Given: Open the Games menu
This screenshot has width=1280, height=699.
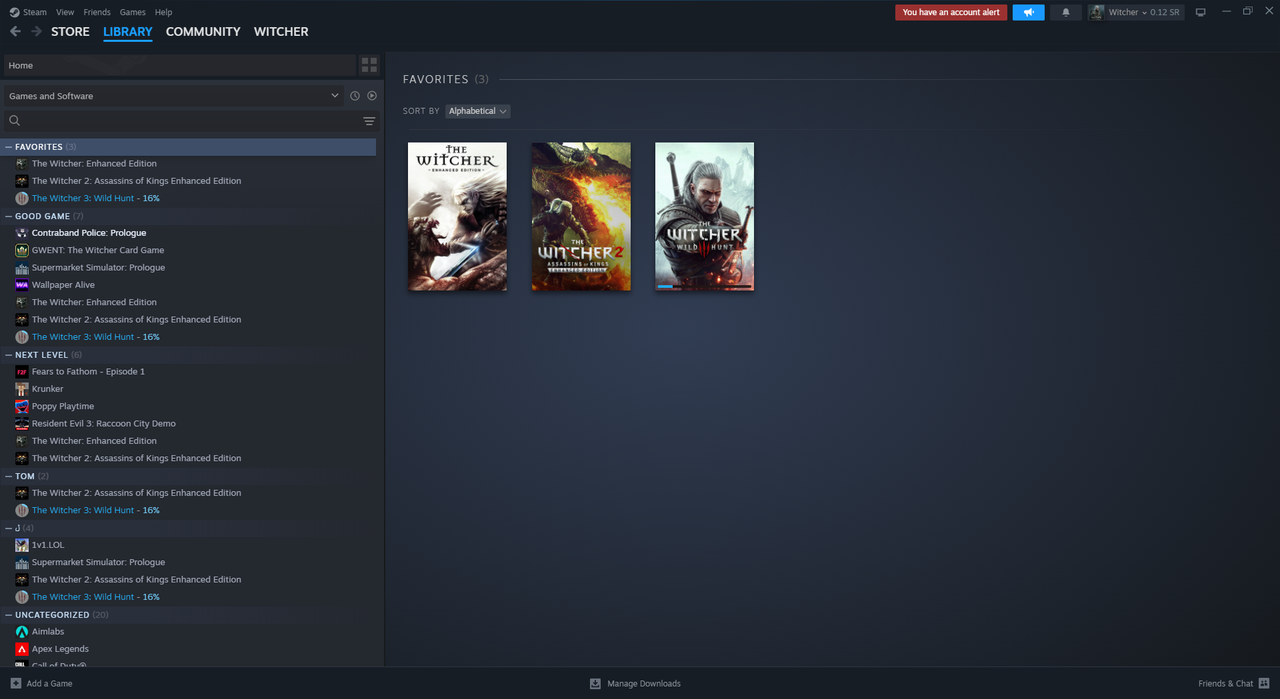Looking at the screenshot, I should pos(132,12).
